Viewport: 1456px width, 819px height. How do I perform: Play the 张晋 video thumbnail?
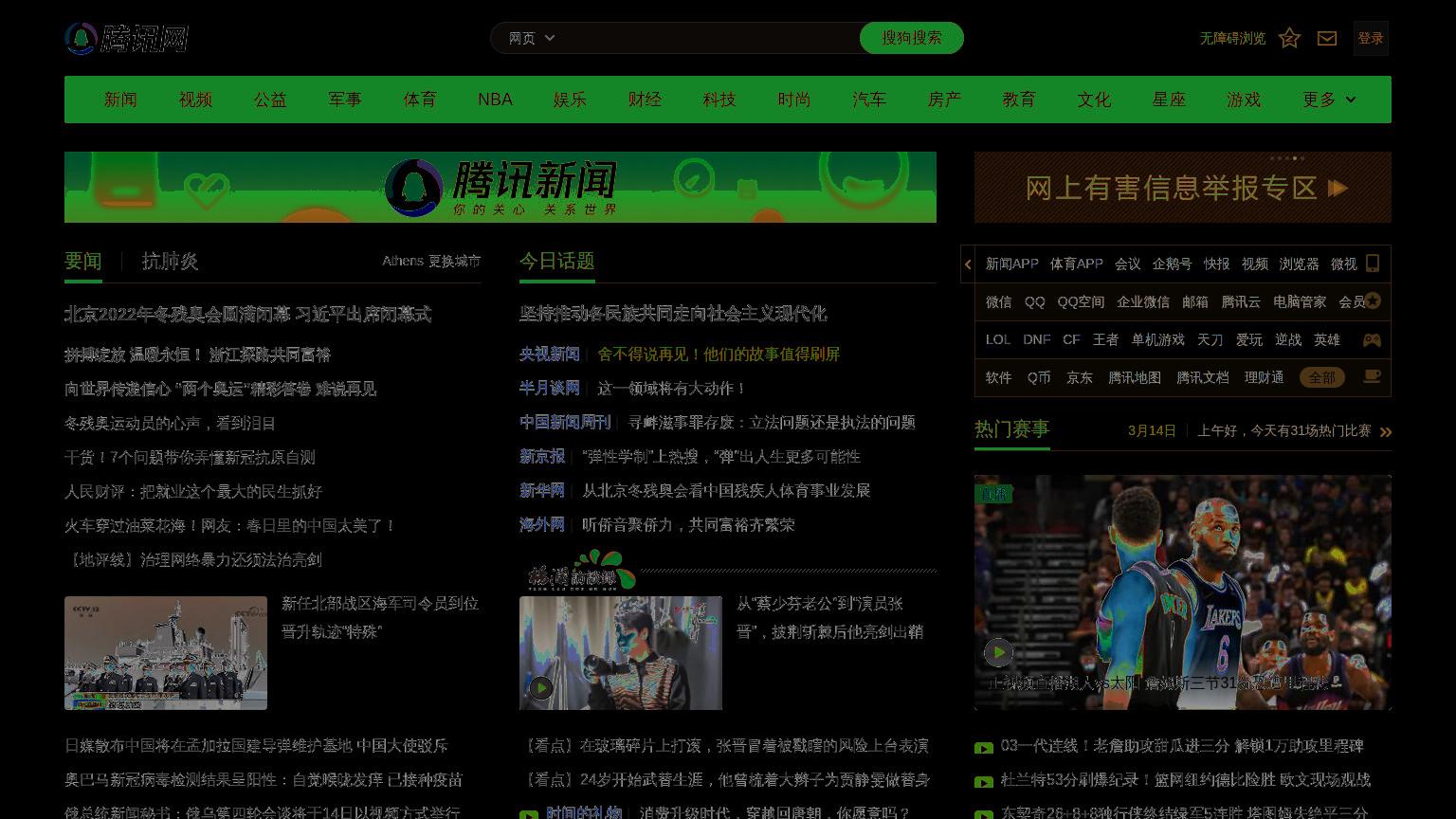(541, 687)
